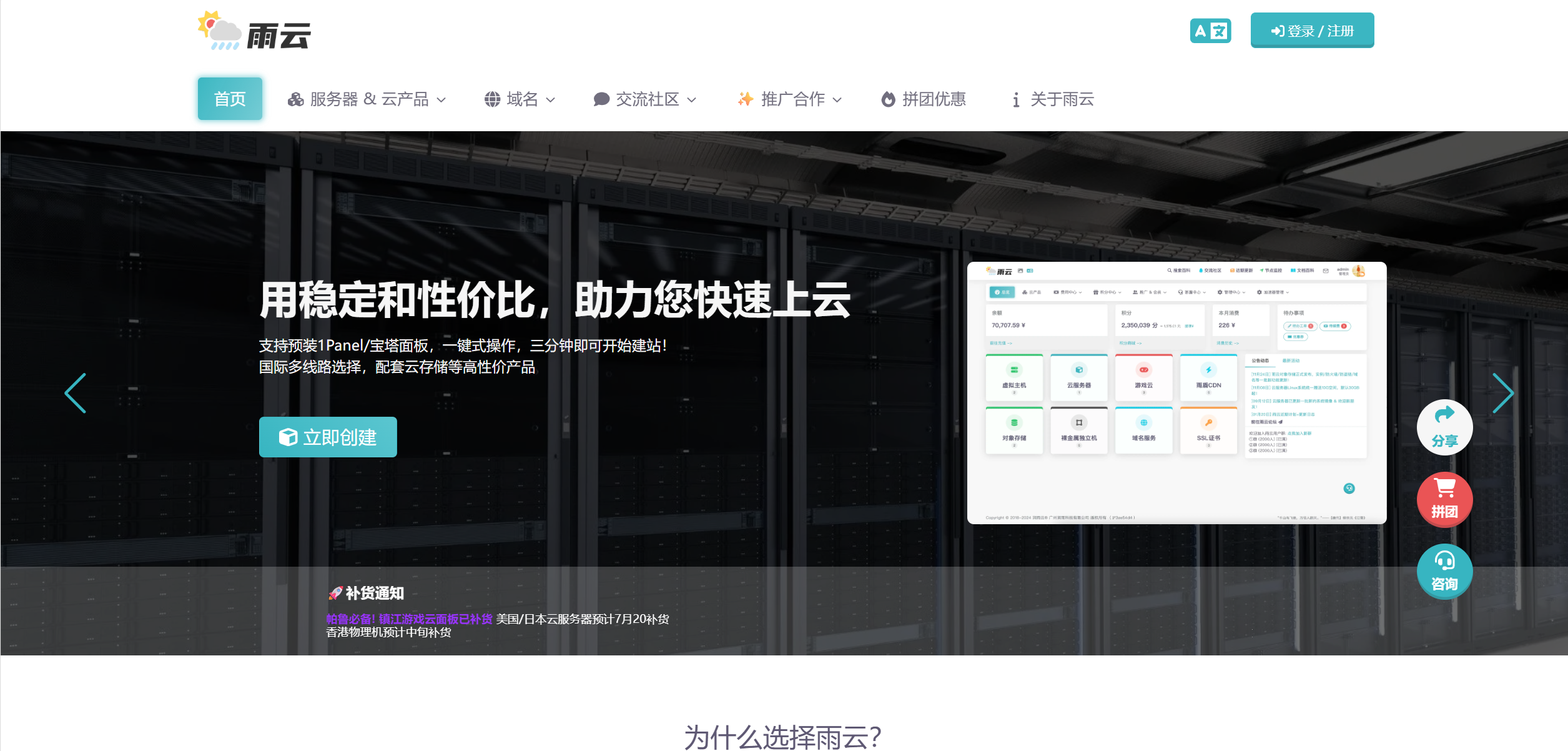Click the language translation icon
The height and width of the screenshot is (751, 1568).
pyautogui.click(x=1210, y=31)
